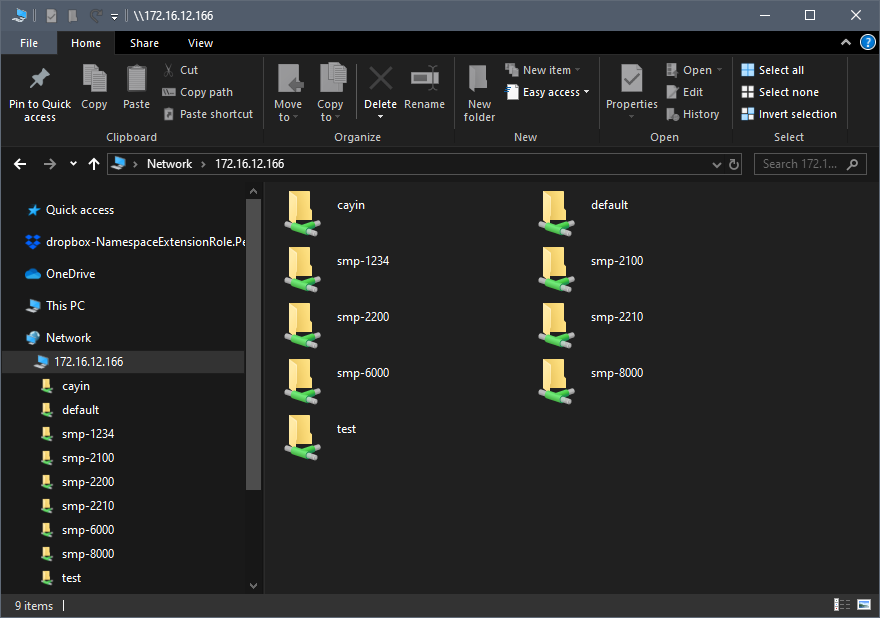Select the Dropbox navigation pane entry
880x618 pixels.
click(135, 242)
